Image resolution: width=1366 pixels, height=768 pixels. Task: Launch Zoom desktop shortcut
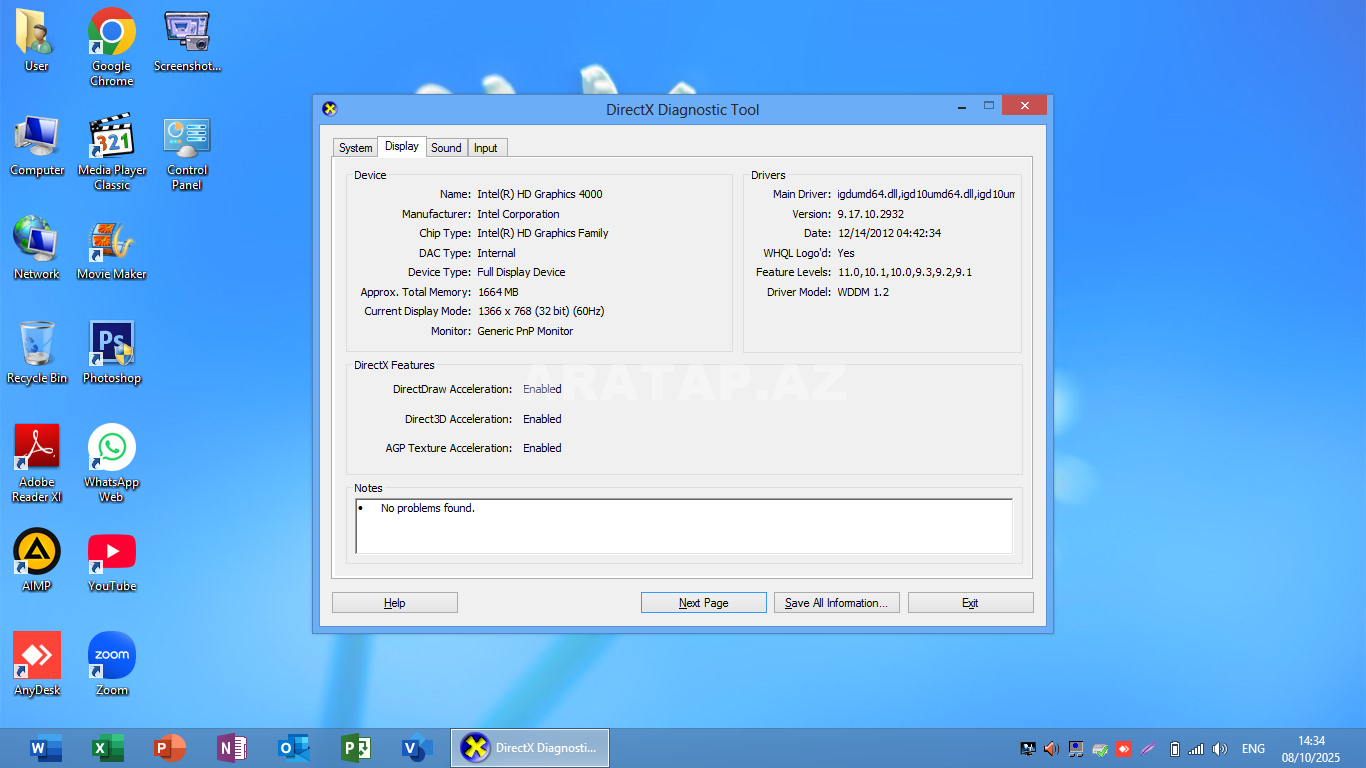(112, 663)
